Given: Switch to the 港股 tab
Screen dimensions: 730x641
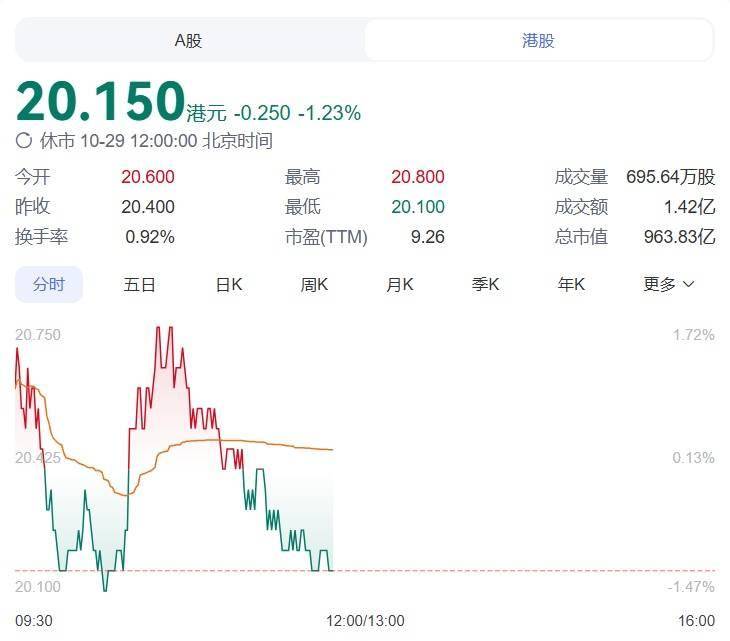Looking at the screenshot, I should pos(538,41).
